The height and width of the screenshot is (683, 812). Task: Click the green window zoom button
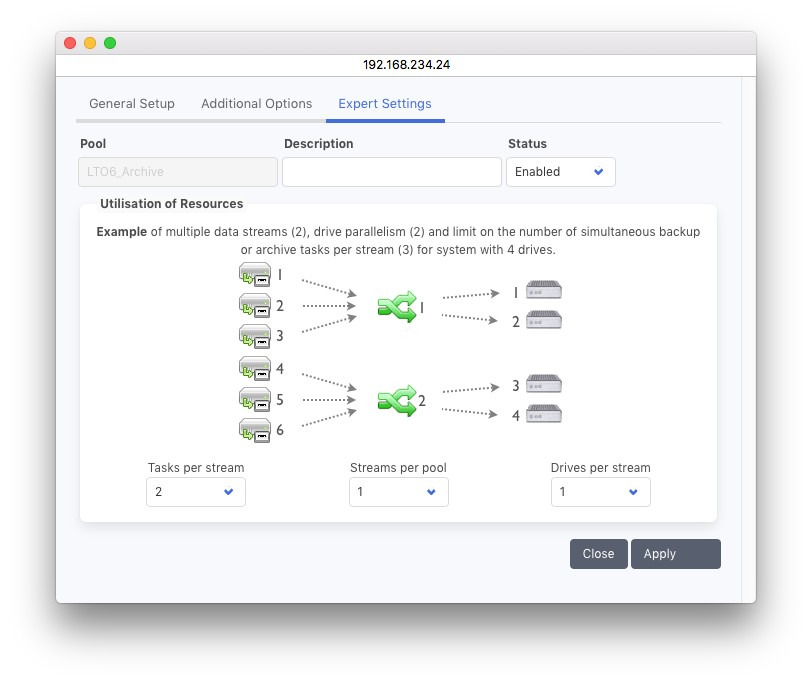point(110,43)
